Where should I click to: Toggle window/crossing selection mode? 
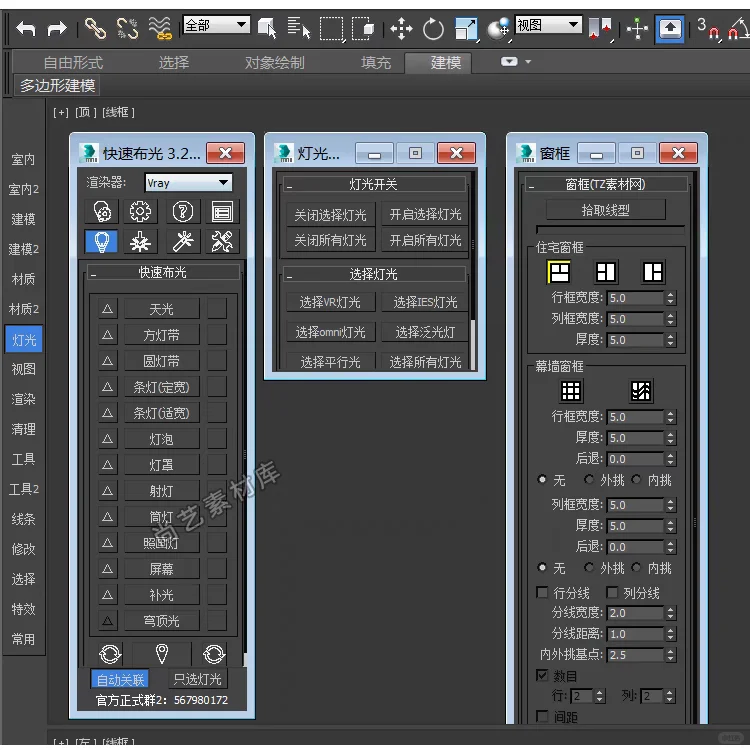coord(364,29)
